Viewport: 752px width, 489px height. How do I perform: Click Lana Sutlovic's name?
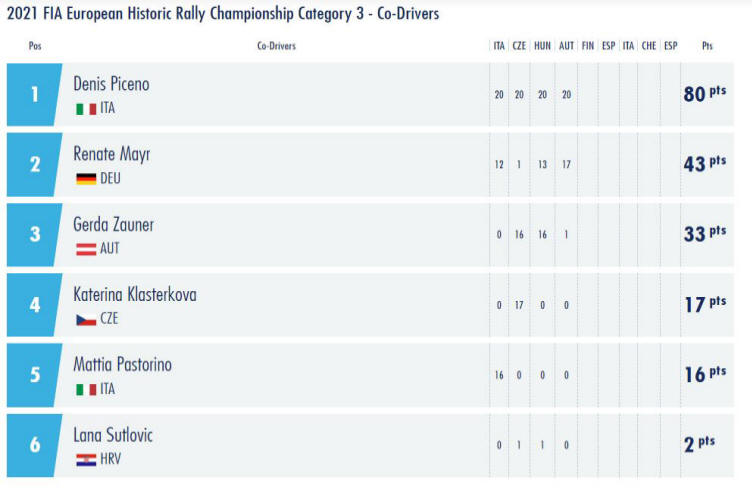(113, 435)
